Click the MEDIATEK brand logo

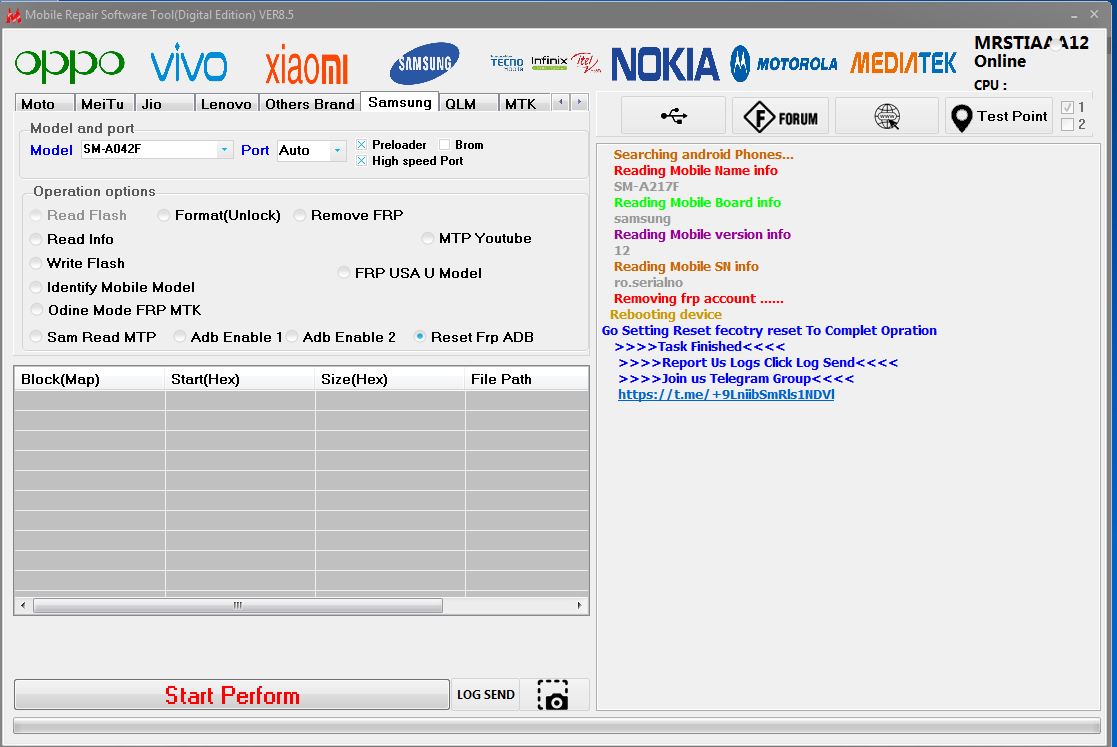pyautogui.click(x=903, y=62)
